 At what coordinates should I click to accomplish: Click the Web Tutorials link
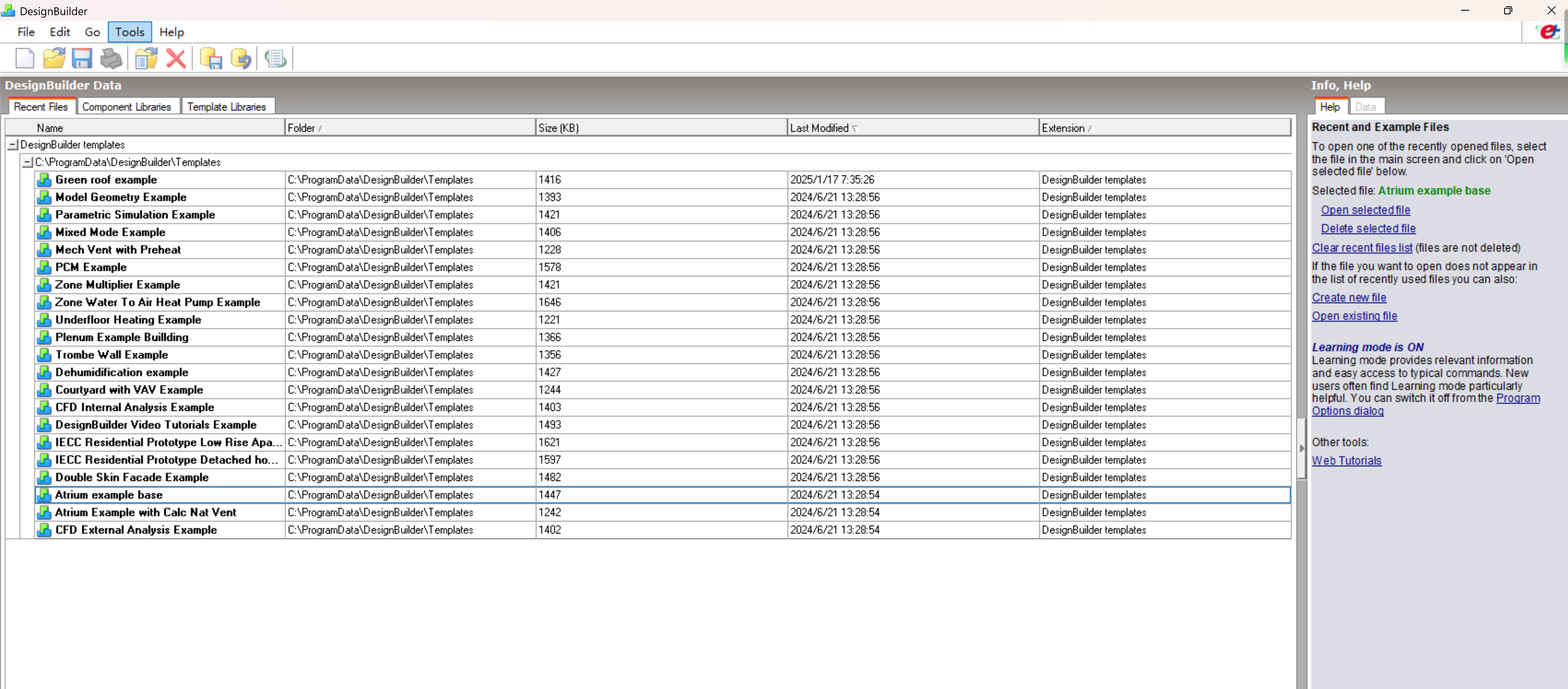(x=1346, y=461)
